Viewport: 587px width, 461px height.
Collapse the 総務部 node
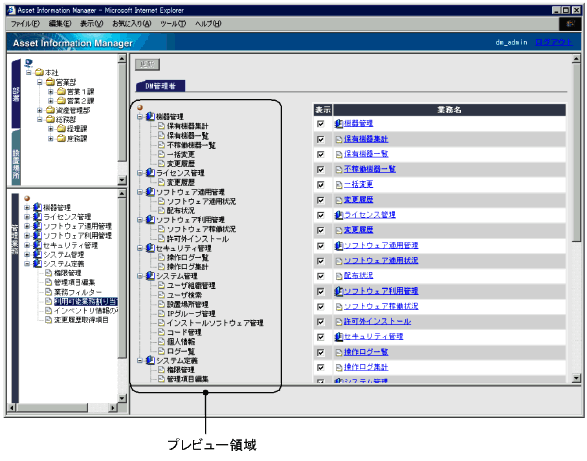point(40,119)
